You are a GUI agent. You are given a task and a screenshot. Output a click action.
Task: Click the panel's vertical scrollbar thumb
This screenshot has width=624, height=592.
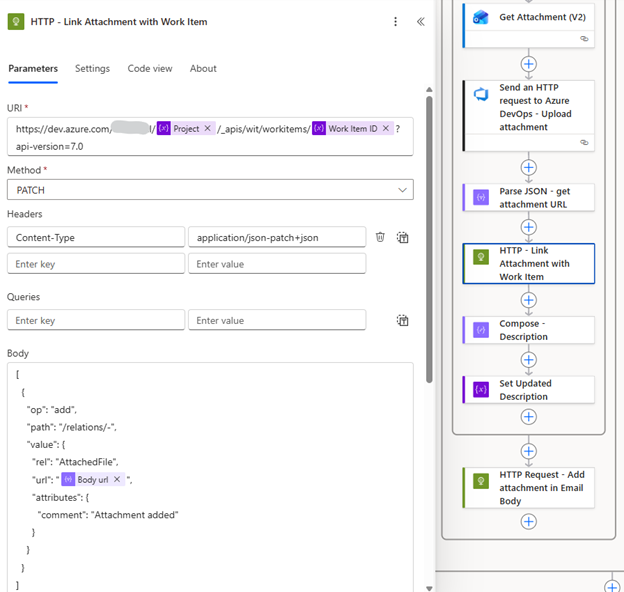(x=429, y=239)
